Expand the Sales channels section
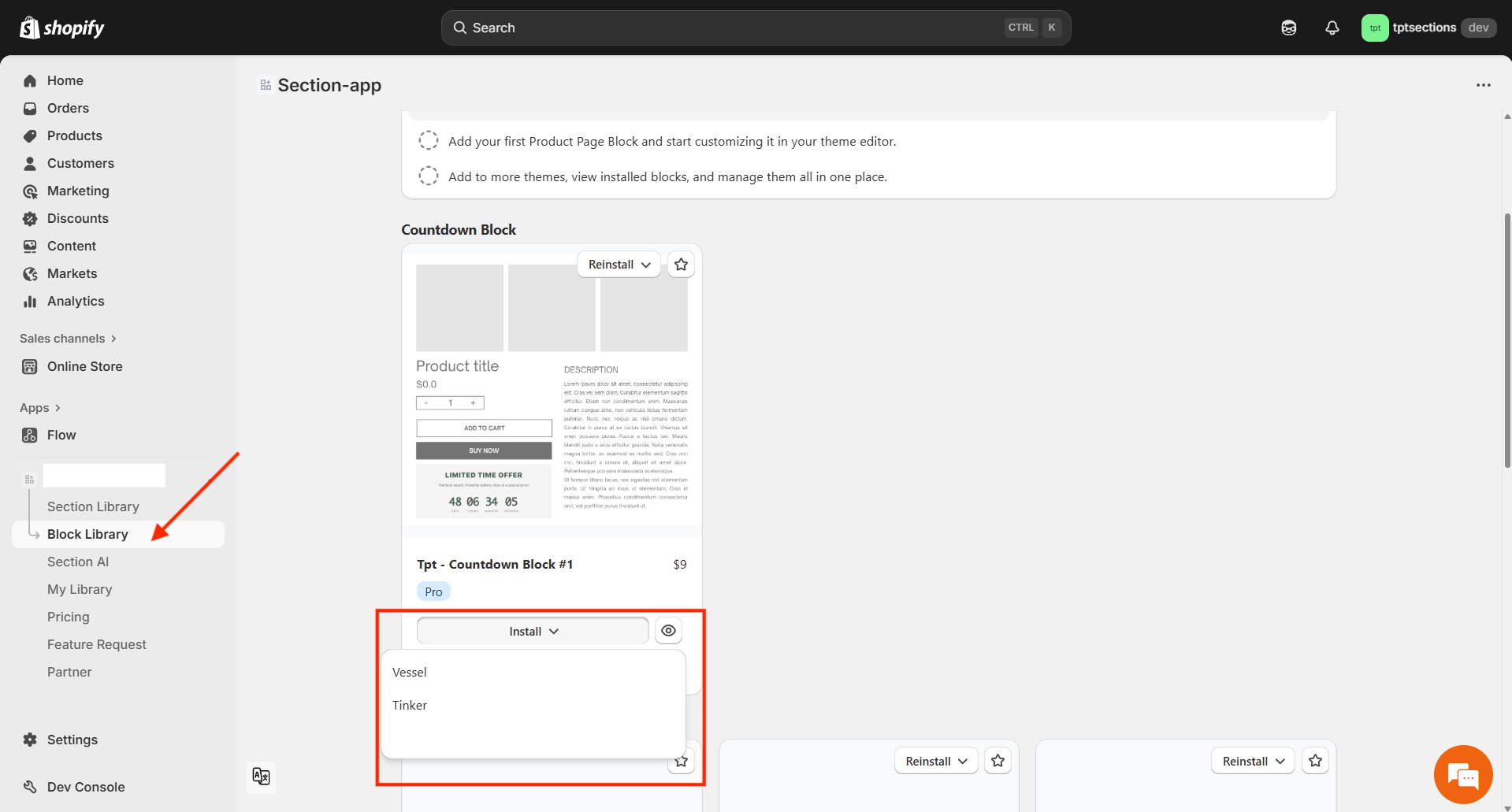This screenshot has width=1512, height=812. 69,339
